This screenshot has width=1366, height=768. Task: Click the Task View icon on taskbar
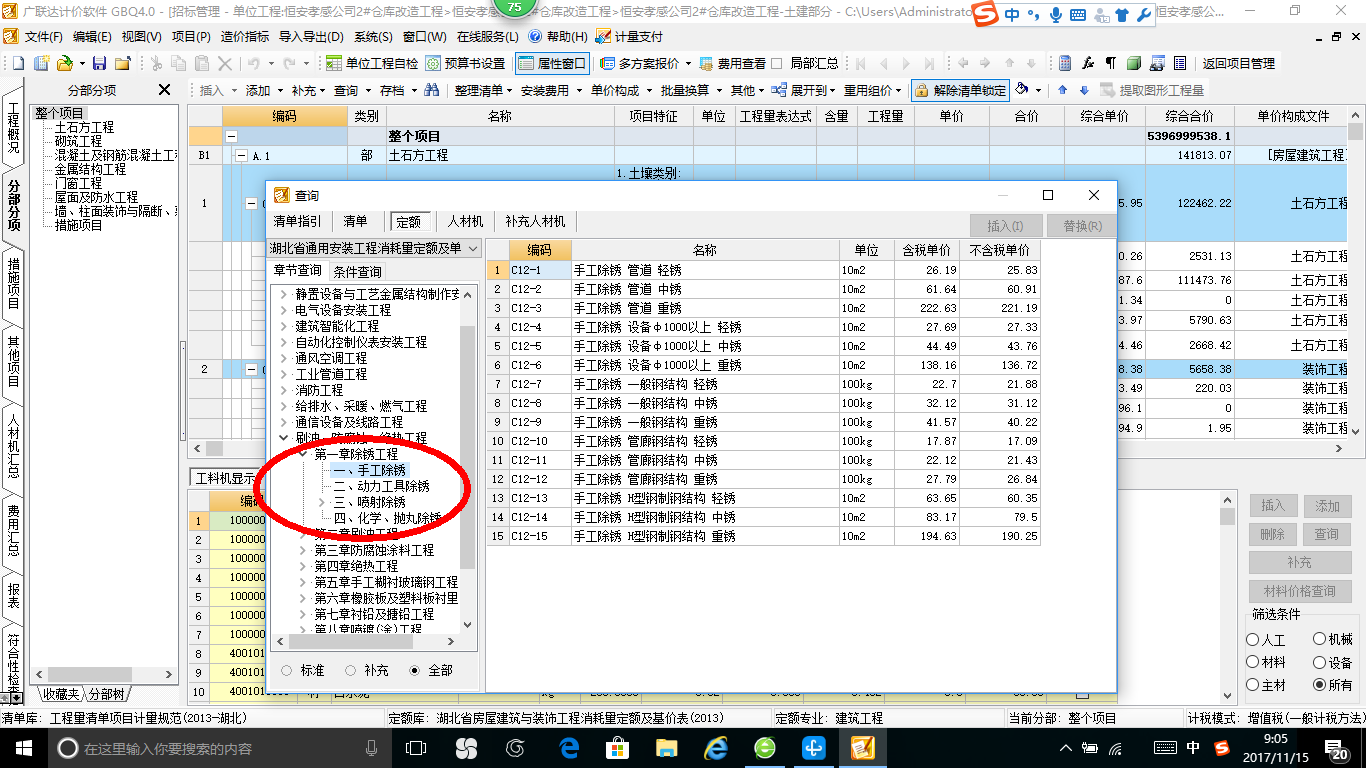[416, 748]
